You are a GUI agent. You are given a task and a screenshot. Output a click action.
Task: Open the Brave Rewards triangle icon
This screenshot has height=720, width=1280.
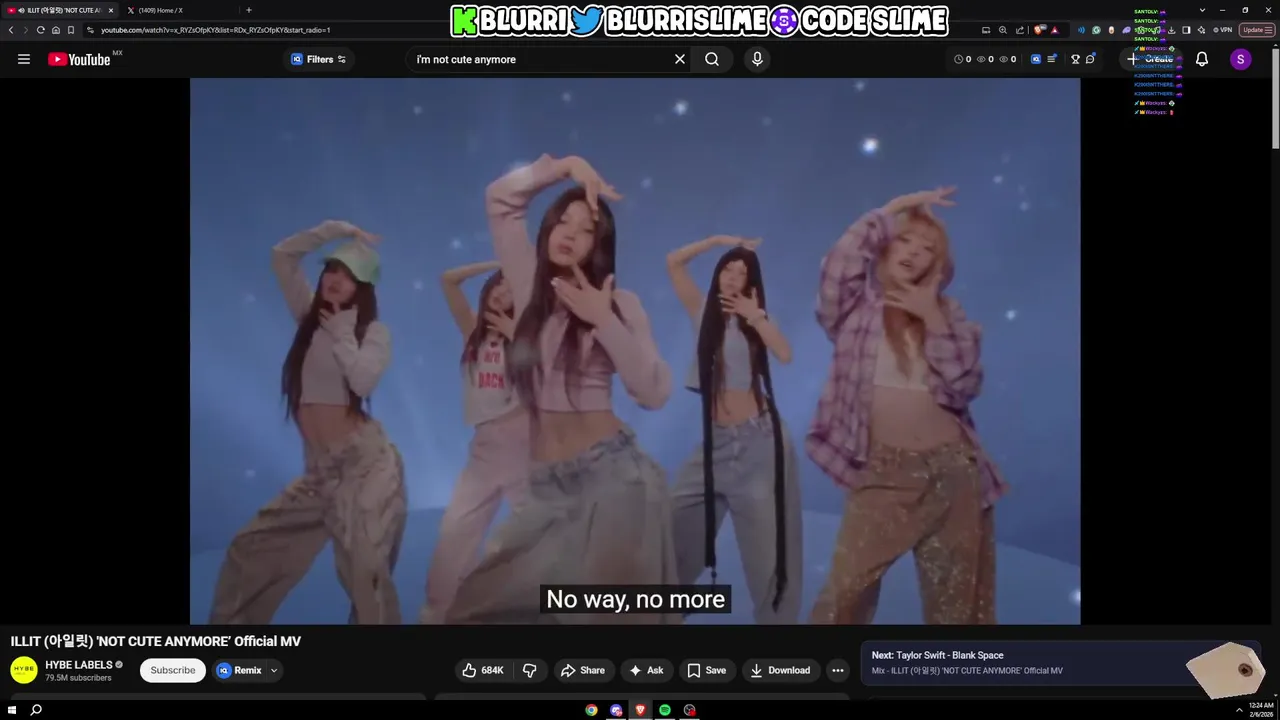[x=1054, y=30]
